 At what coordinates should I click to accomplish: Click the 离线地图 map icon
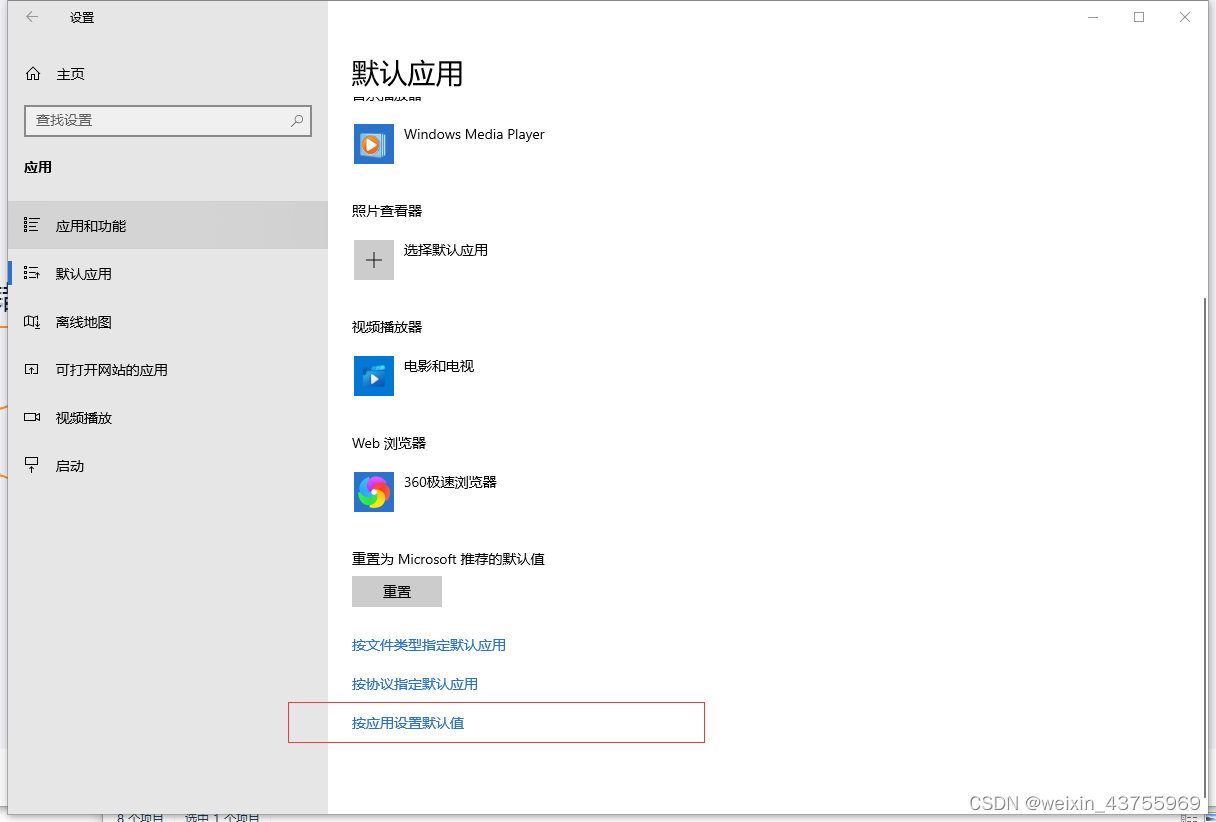coord(32,322)
